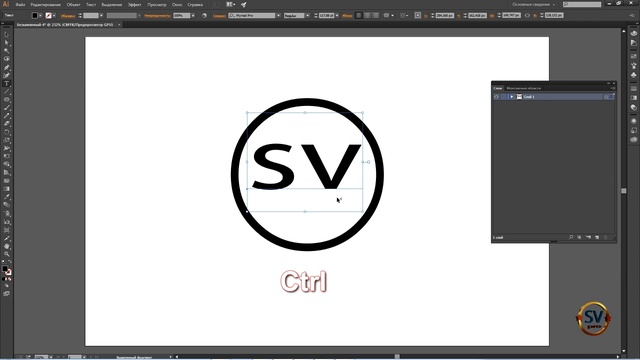
Task: Set paragraph alignment to center
Action: tap(367, 16)
